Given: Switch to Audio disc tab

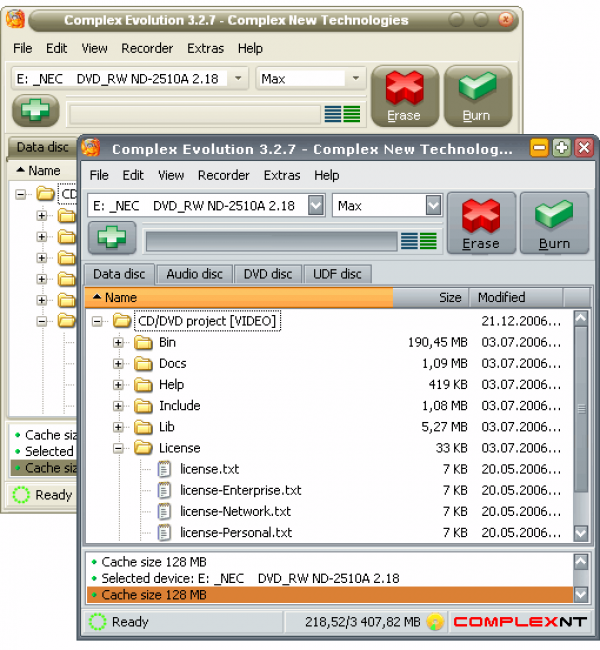Looking at the screenshot, I should 194,274.
